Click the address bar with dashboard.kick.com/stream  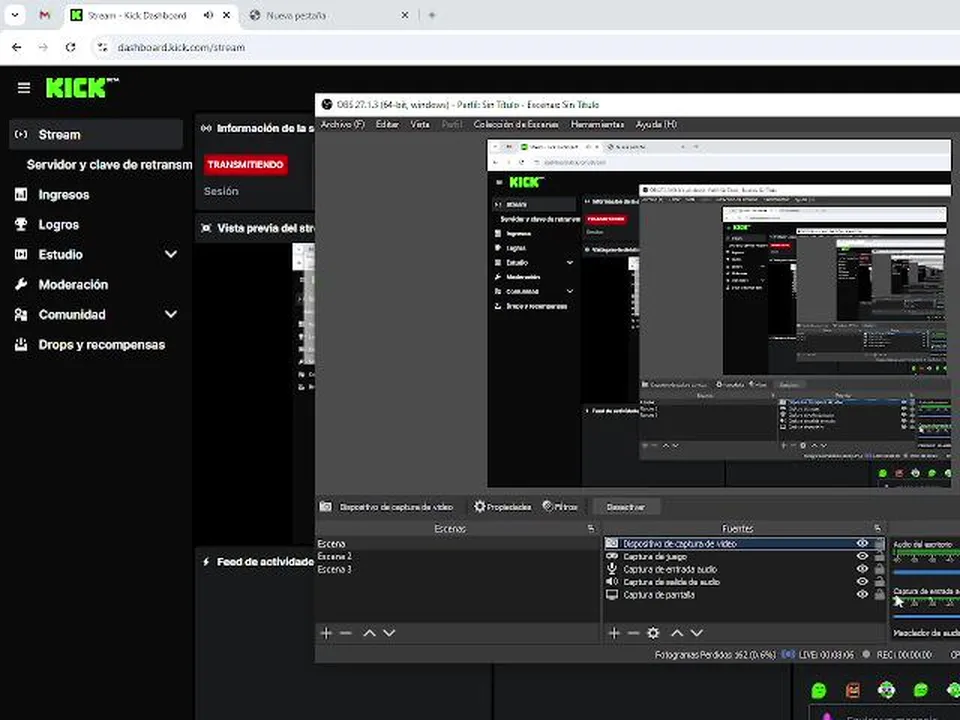pos(181,47)
